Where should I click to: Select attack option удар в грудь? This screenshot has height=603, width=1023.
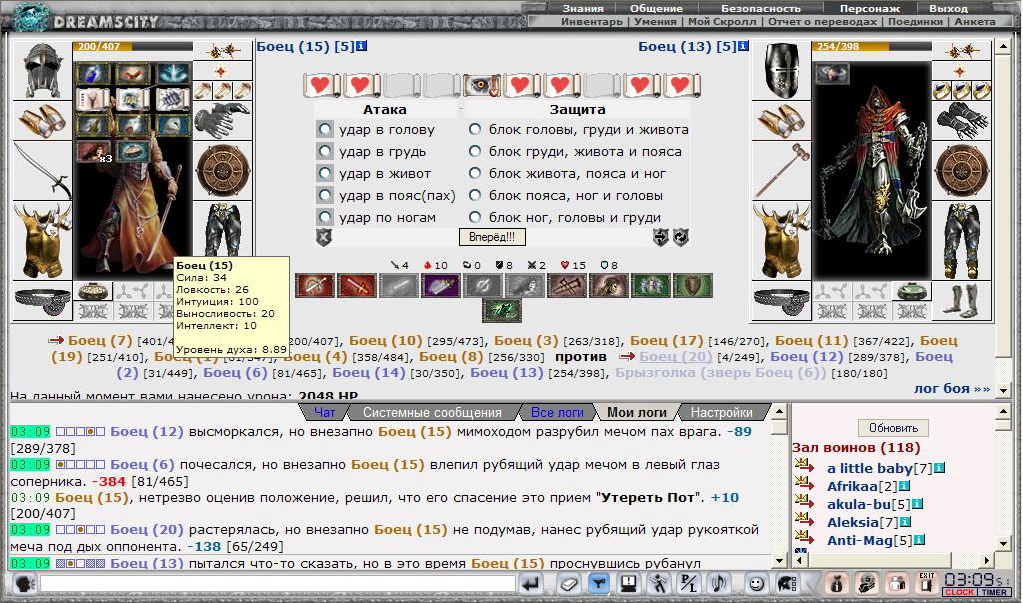click(324, 151)
